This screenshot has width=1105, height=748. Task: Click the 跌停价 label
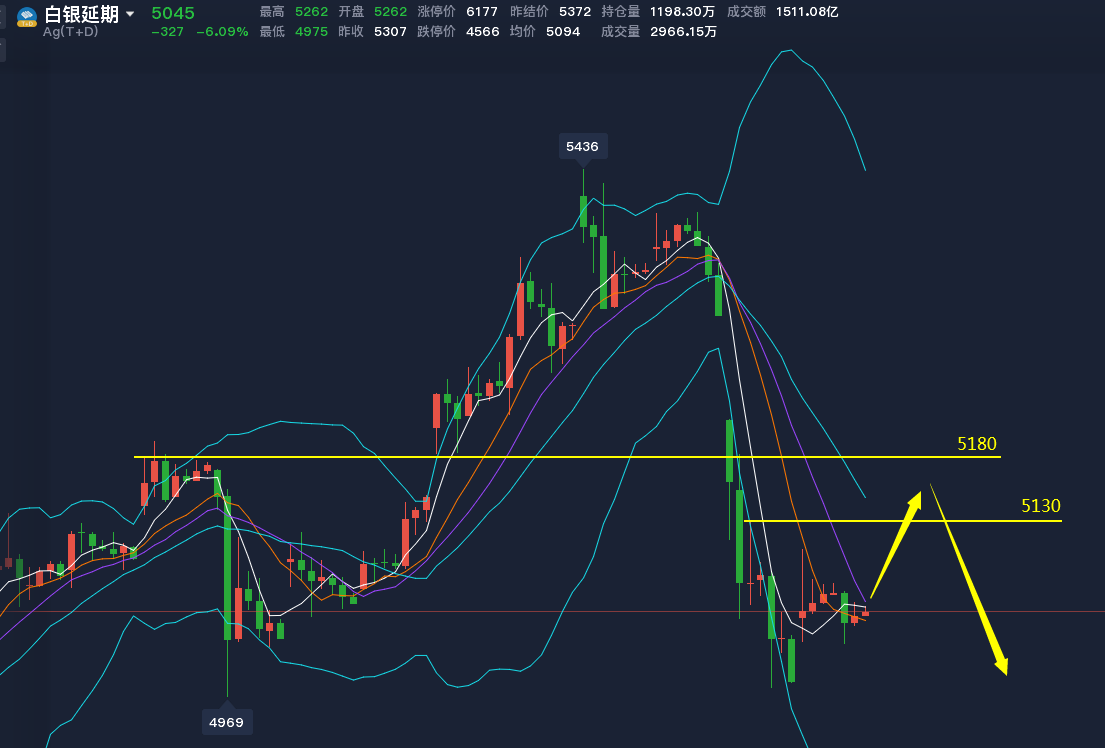click(436, 32)
